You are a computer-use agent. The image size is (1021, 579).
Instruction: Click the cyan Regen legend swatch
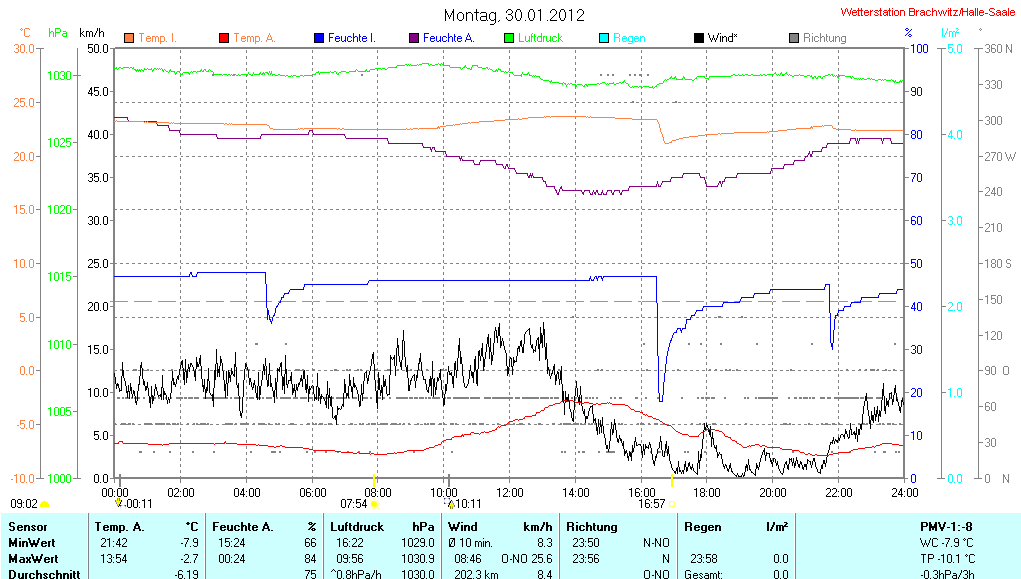point(603,38)
